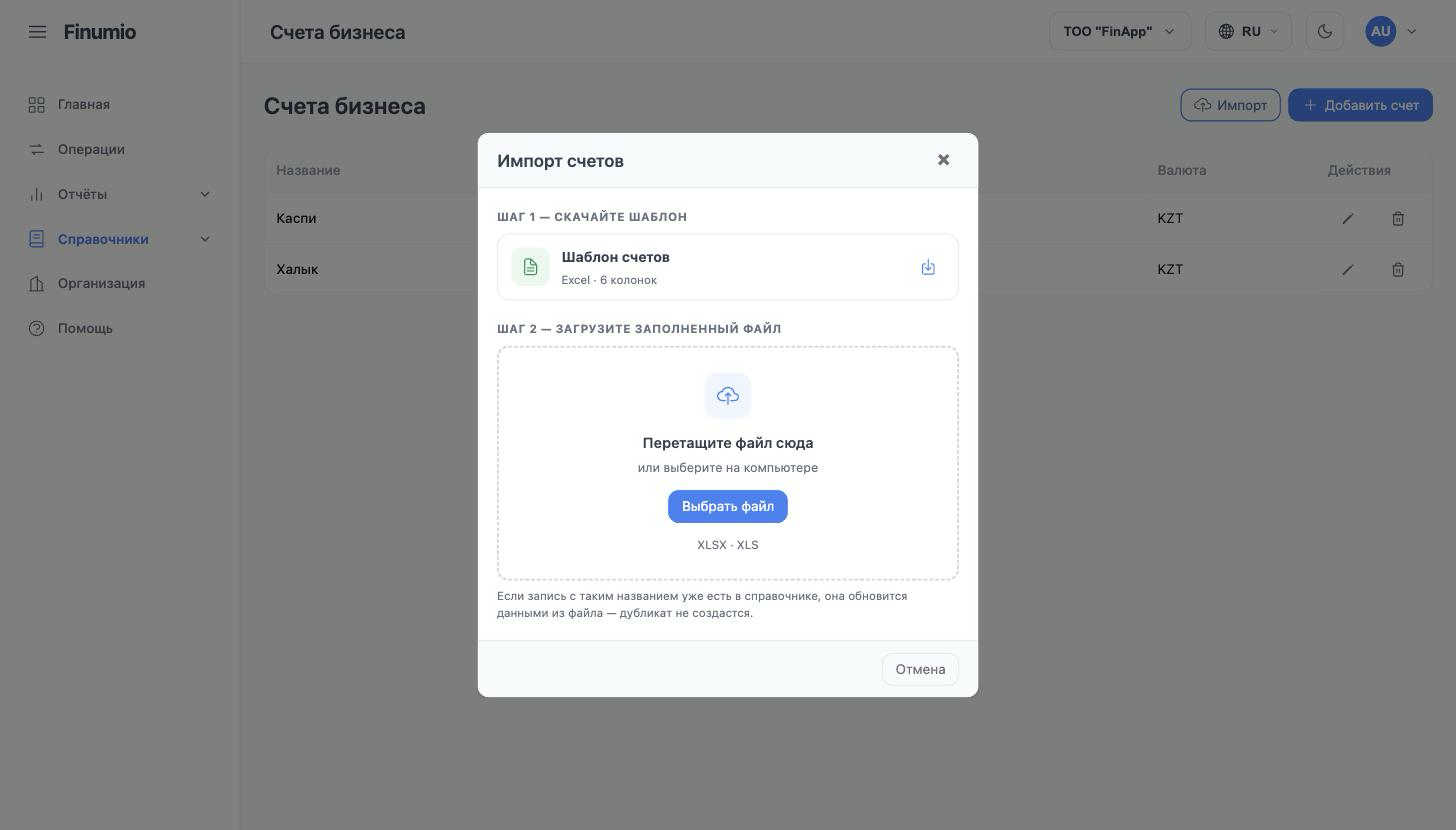1456x830 pixels.
Task: Click the file drop zone text Перетащите файл сюда
Action: [728, 443]
